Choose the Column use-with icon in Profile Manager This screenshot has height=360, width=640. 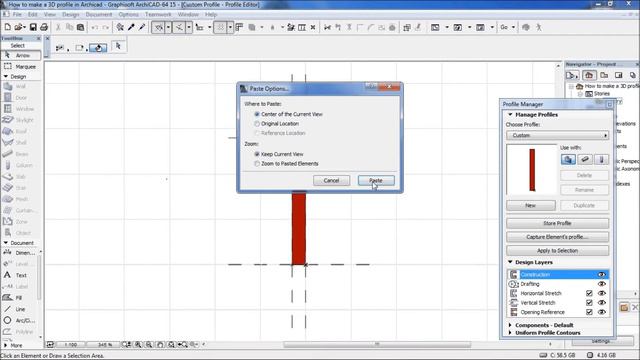pos(601,159)
